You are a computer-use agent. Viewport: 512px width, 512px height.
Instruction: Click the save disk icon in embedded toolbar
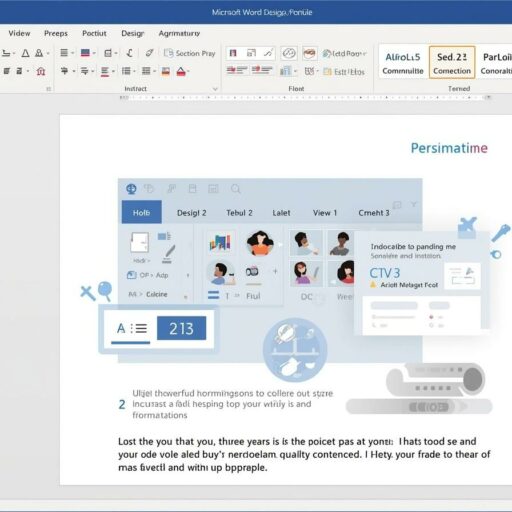[x=193, y=189]
